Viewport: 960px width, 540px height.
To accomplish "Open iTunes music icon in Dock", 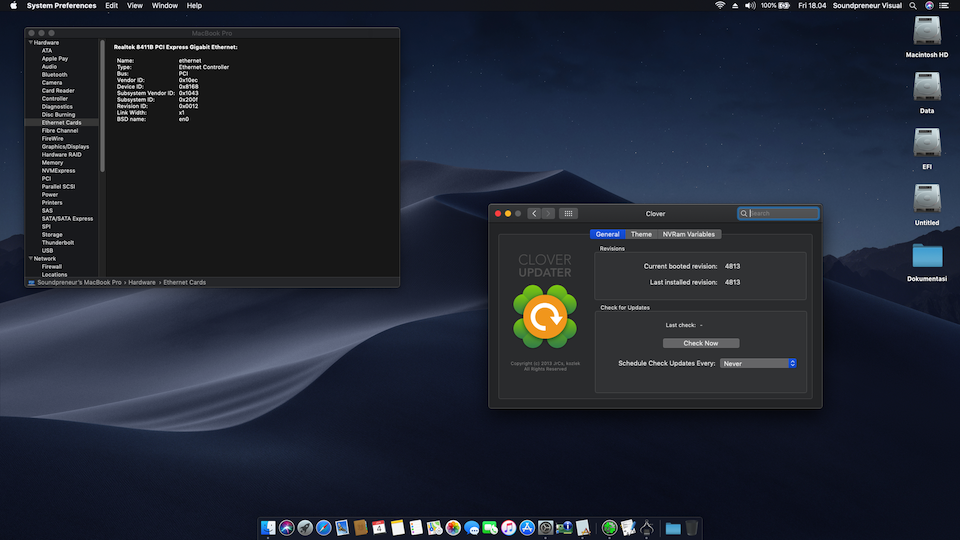I will point(508,528).
